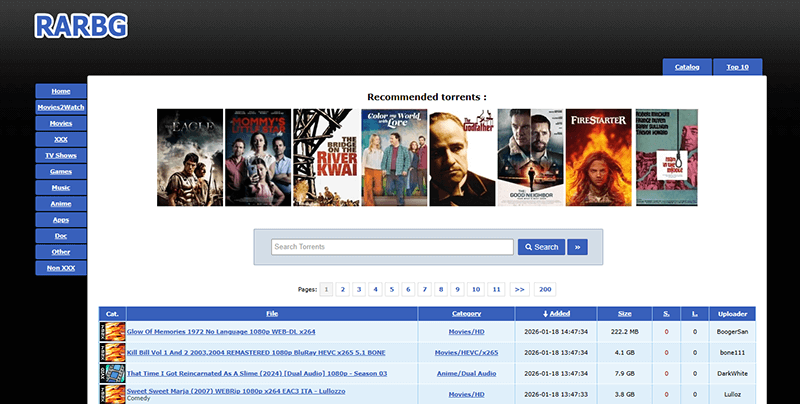800x404 pixels.
Task: Open The Good Neighbor poster
Action: 531,157
